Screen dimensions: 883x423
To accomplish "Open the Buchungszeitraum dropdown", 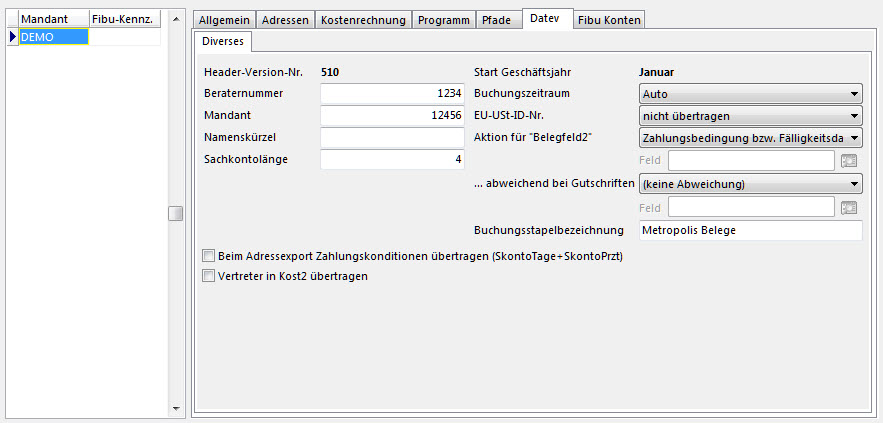I will pyautogui.click(x=750, y=93).
